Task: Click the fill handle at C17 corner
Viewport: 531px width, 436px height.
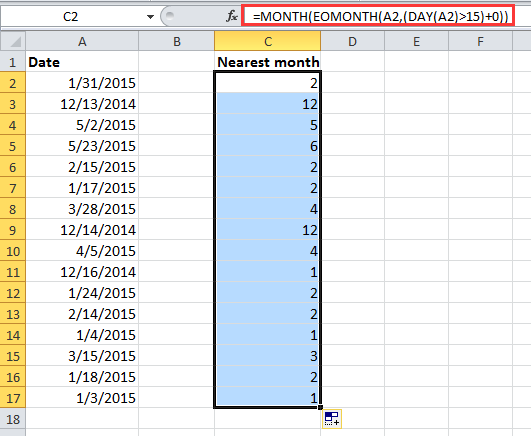Action: coord(320,407)
